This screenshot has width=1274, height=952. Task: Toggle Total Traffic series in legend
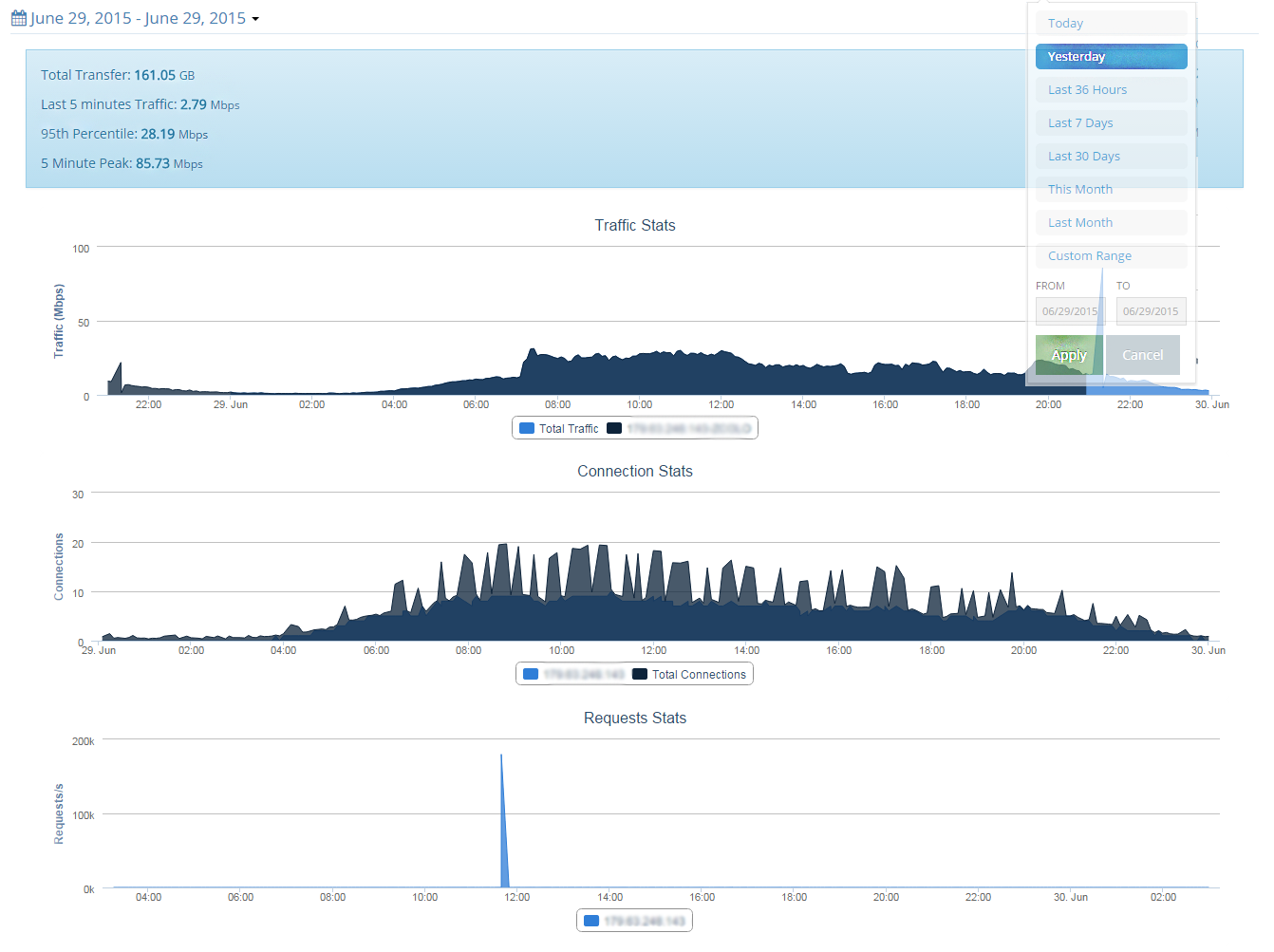(559, 428)
